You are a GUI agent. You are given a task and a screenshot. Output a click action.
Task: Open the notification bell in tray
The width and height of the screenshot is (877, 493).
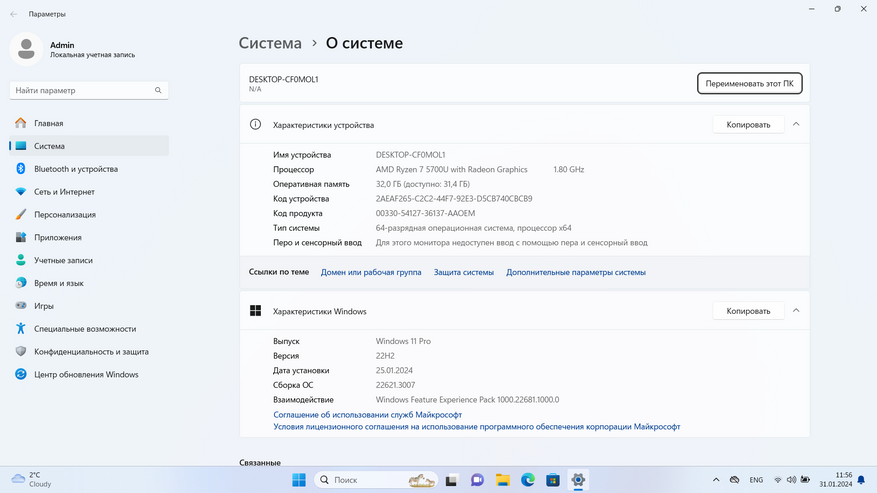click(x=861, y=480)
